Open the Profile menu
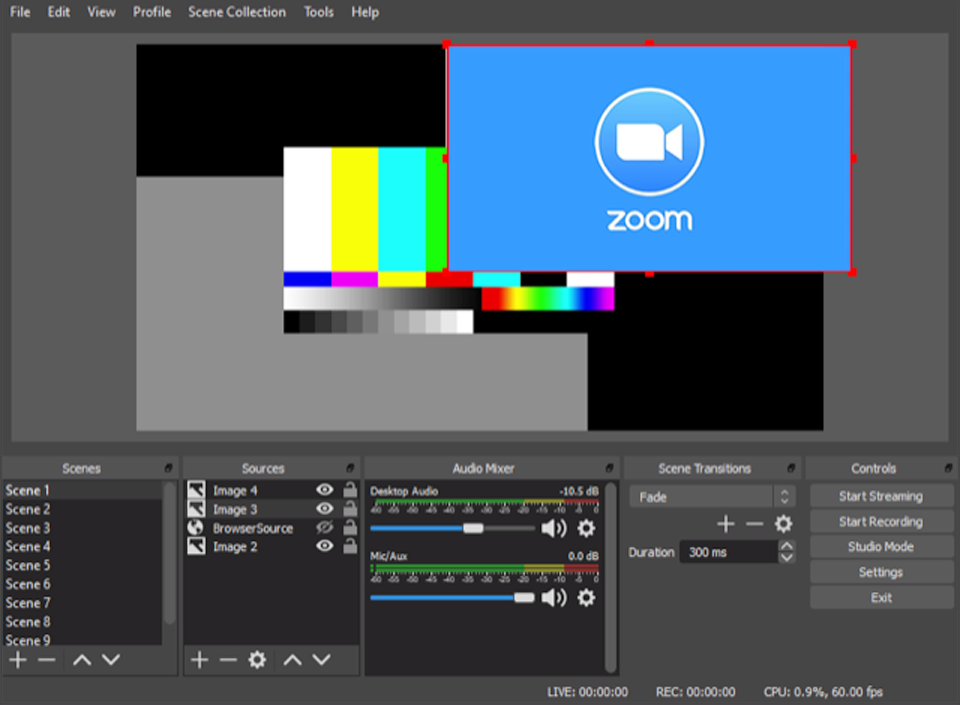The width and height of the screenshot is (960, 705). [x=152, y=12]
